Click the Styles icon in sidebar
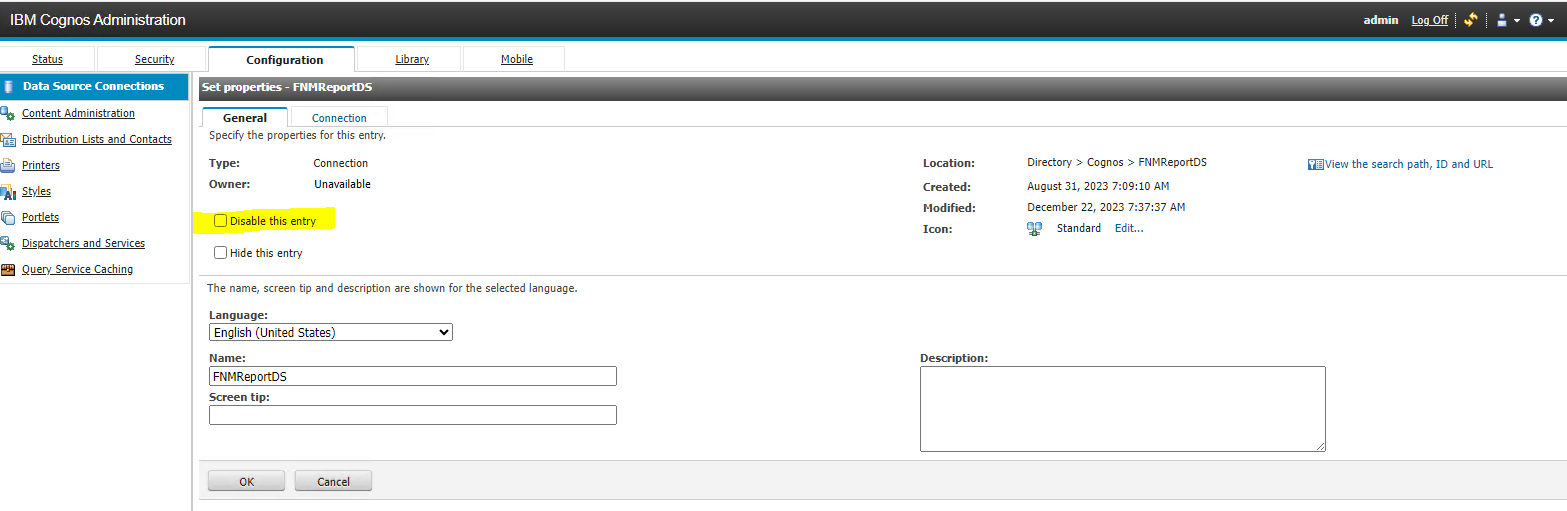The image size is (1567, 511). point(8,192)
